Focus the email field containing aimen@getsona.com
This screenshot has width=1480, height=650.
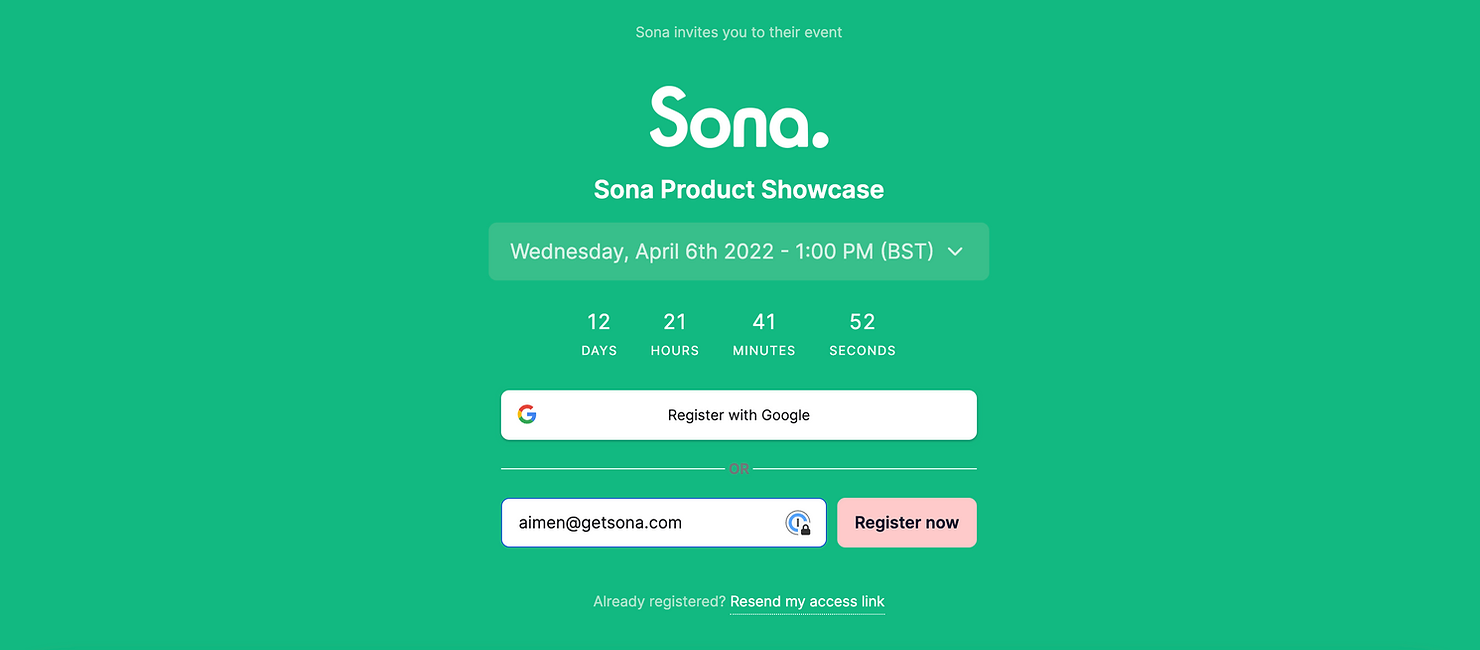tap(664, 523)
